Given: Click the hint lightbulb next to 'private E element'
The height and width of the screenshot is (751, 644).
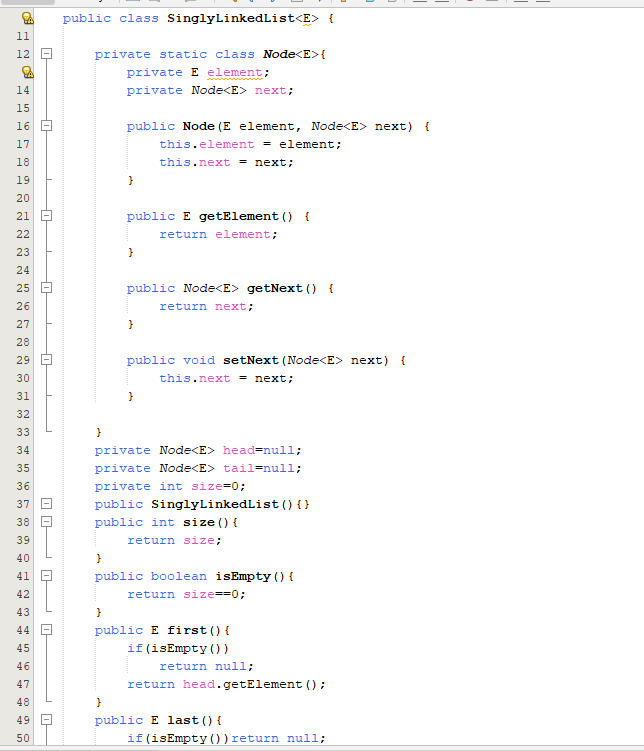Looking at the screenshot, I should [27, 72].
